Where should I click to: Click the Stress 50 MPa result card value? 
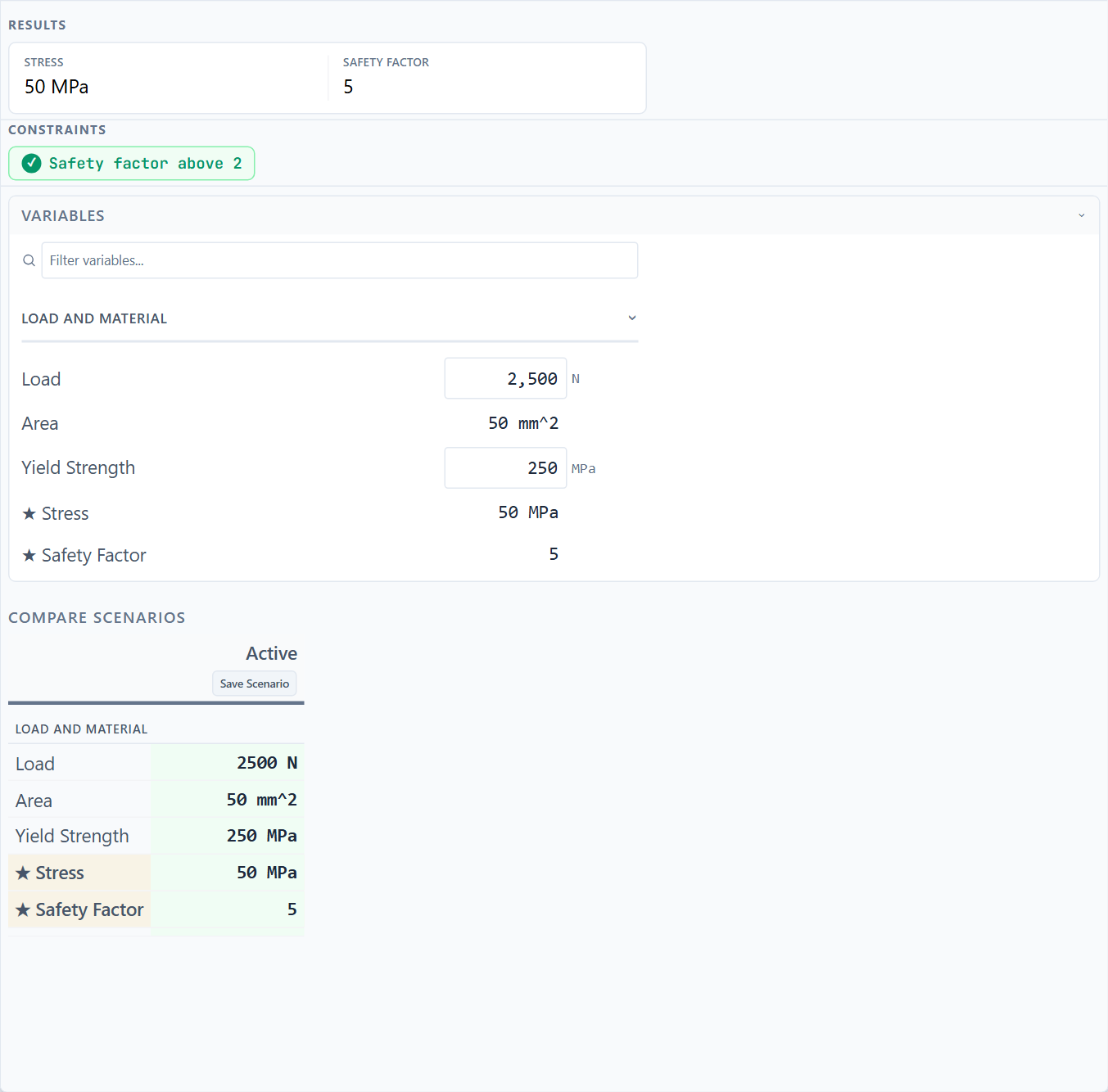pos(57,87)
